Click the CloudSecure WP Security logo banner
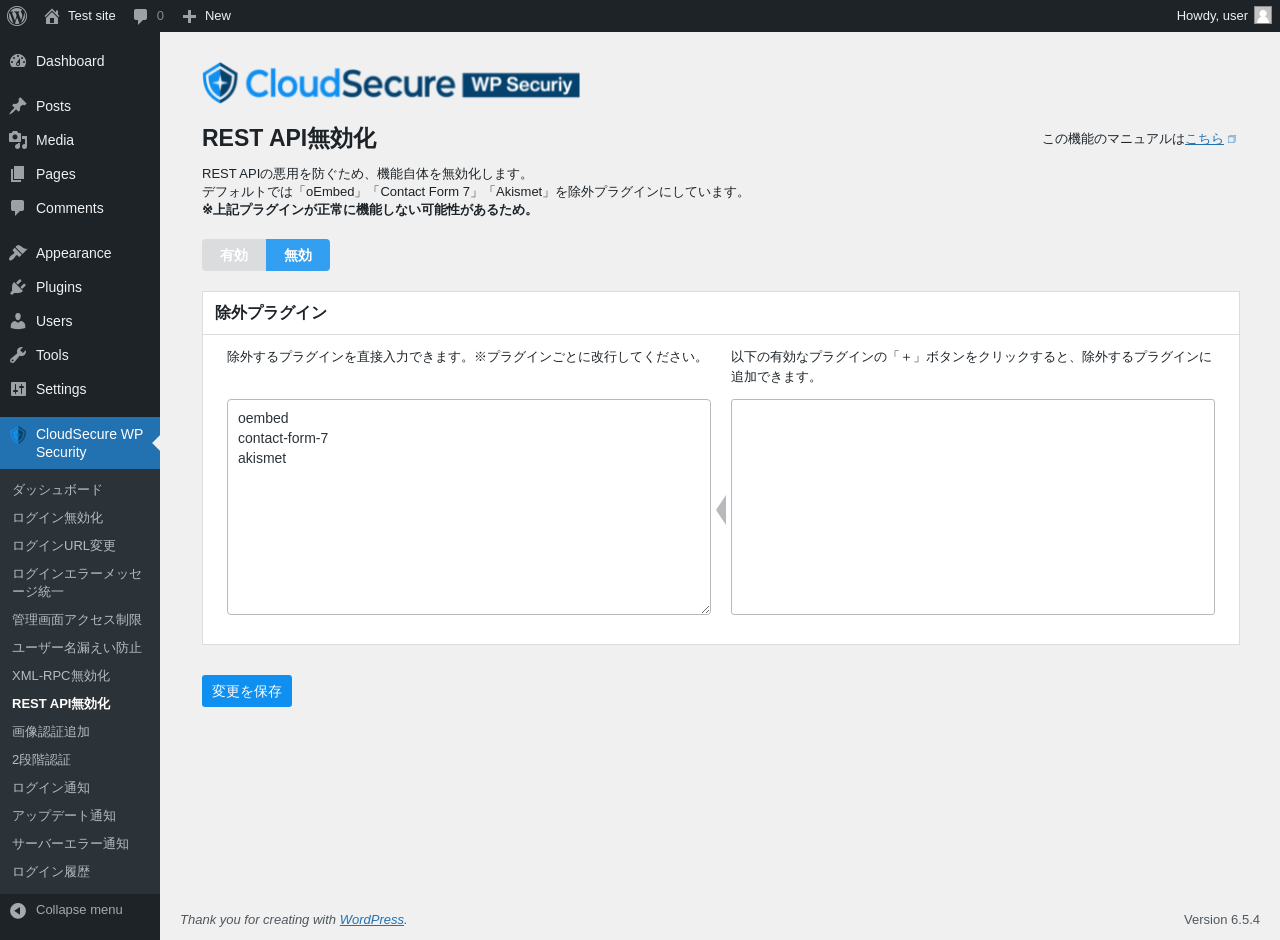 click(x=391, y=83)
